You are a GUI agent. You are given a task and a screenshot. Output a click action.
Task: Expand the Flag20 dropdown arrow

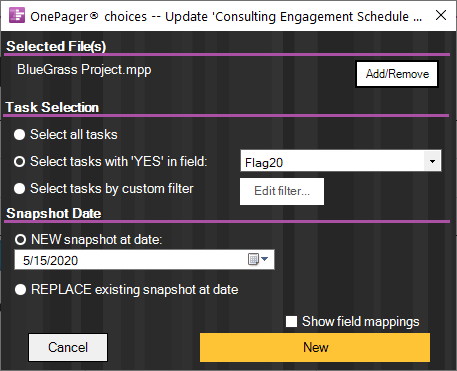click(432, 161)
